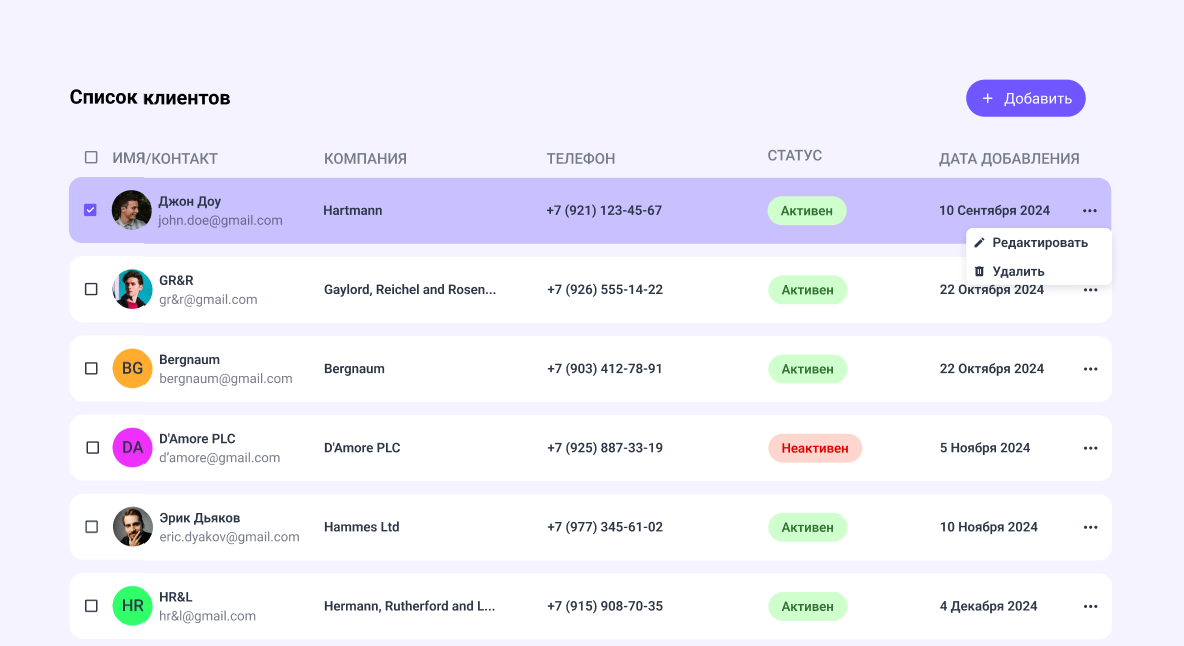Click the plus icon in Добавить button
The image size is (1184, 646).
tap(988, 98)
